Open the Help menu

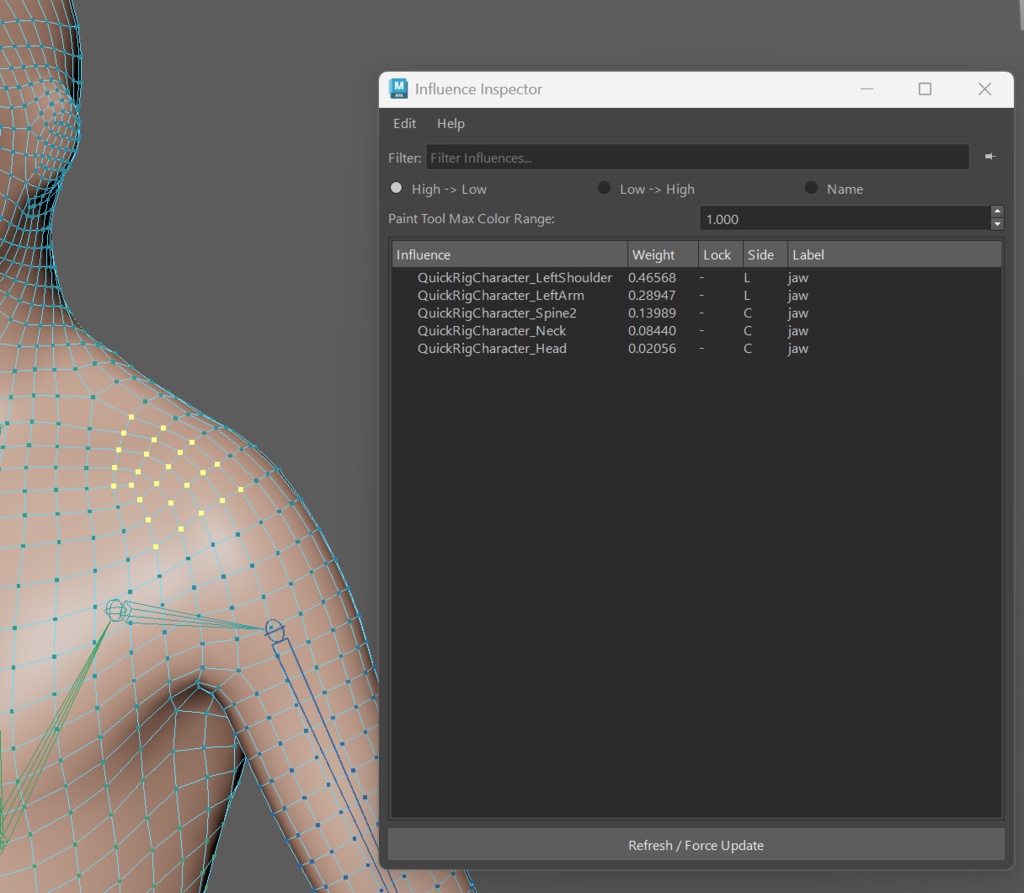point(451,123)
